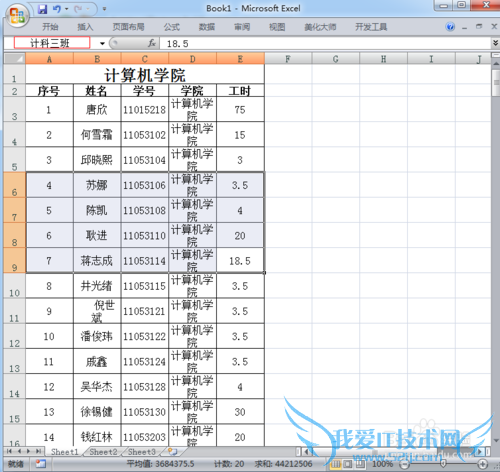Insert a new worksheet icon

click(173, 452)
